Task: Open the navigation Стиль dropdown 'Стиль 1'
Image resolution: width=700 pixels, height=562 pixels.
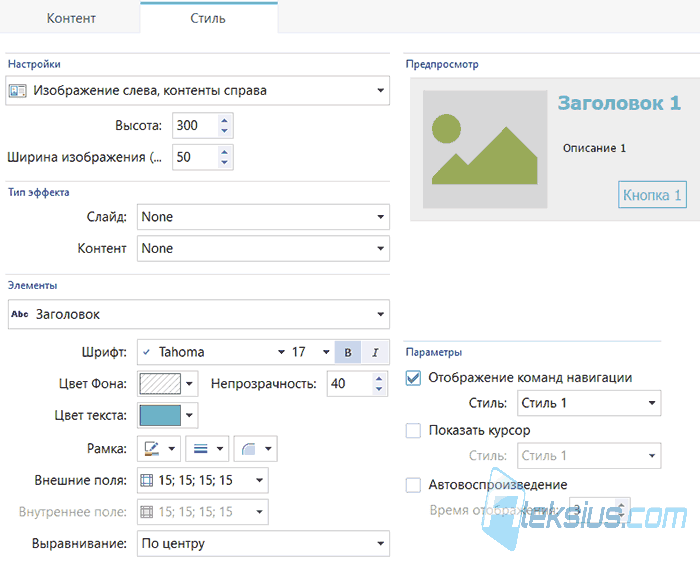Action: [x=589, y=404]
